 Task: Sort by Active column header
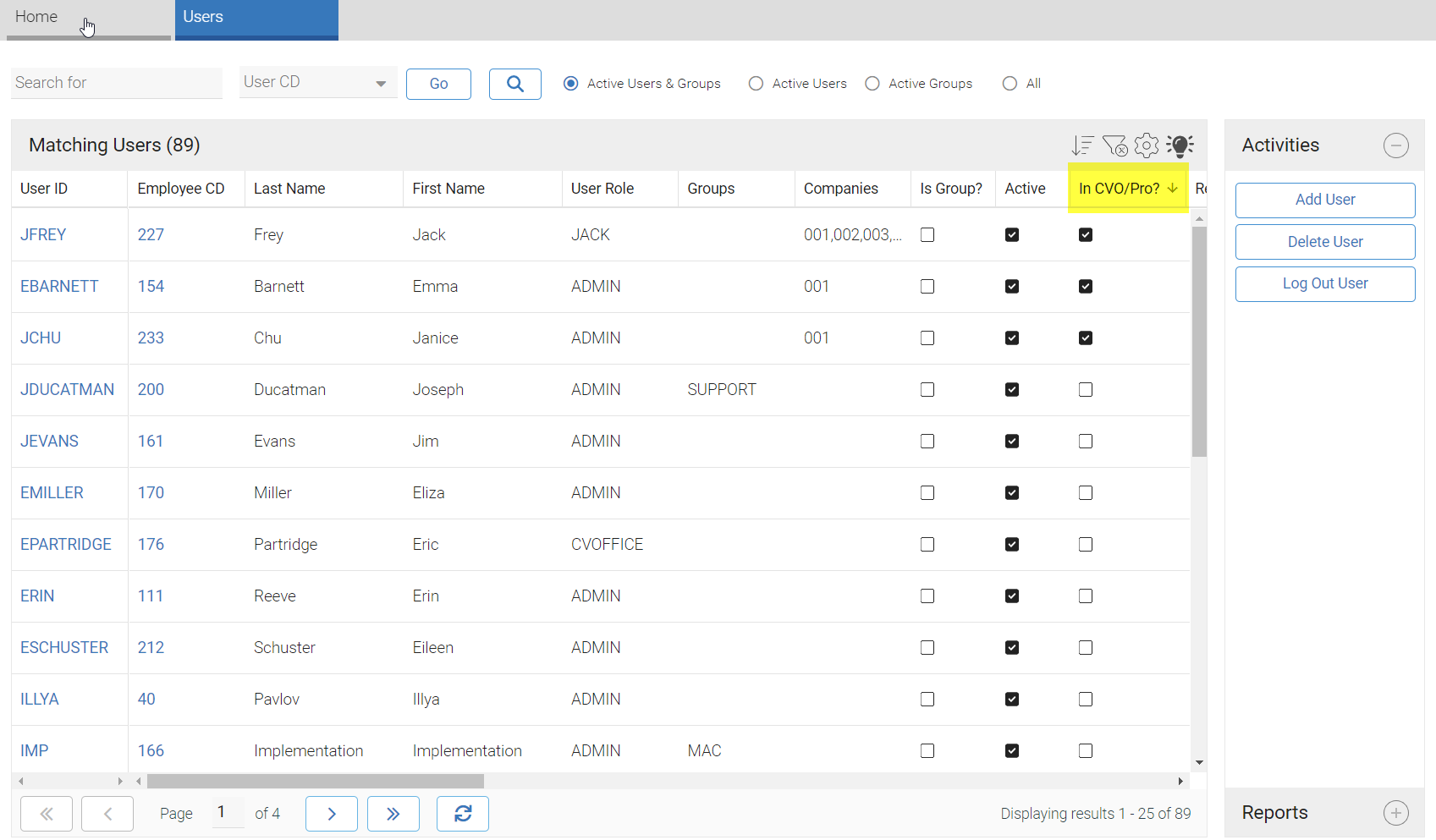click(1032, 189)
